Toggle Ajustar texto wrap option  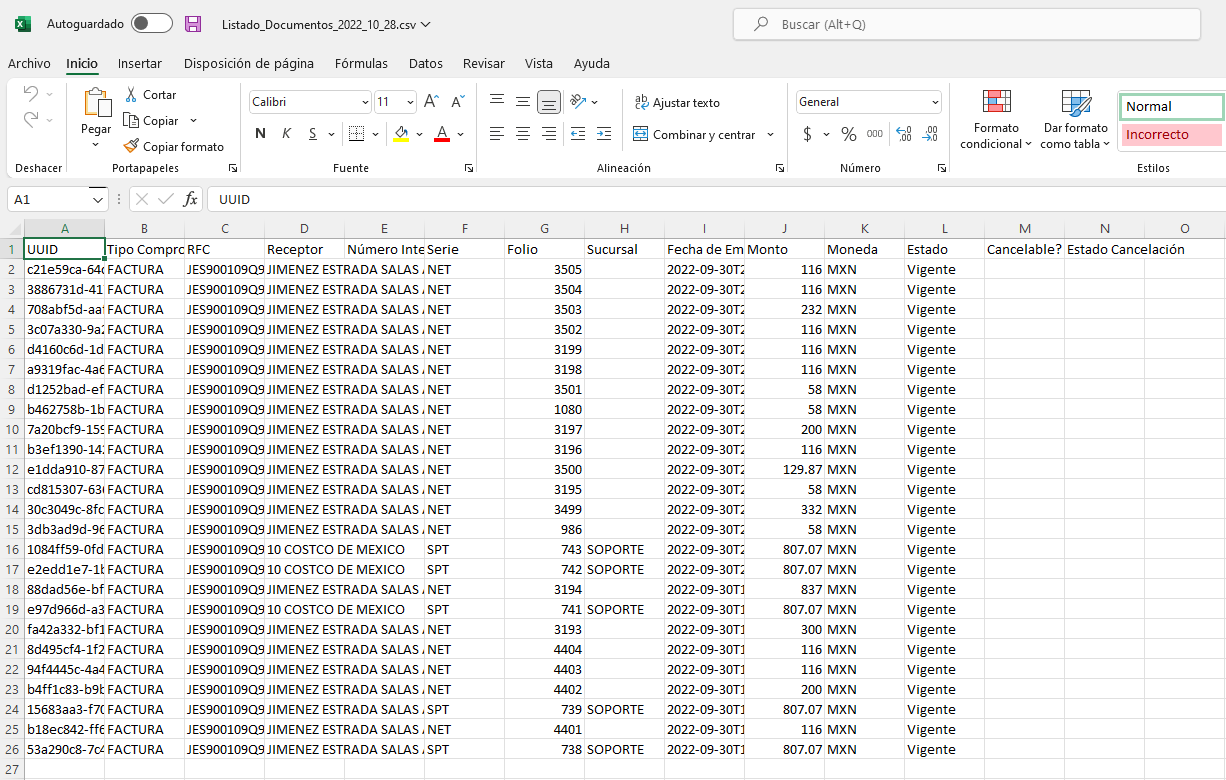pyautogui.click(x=676, y=103)
